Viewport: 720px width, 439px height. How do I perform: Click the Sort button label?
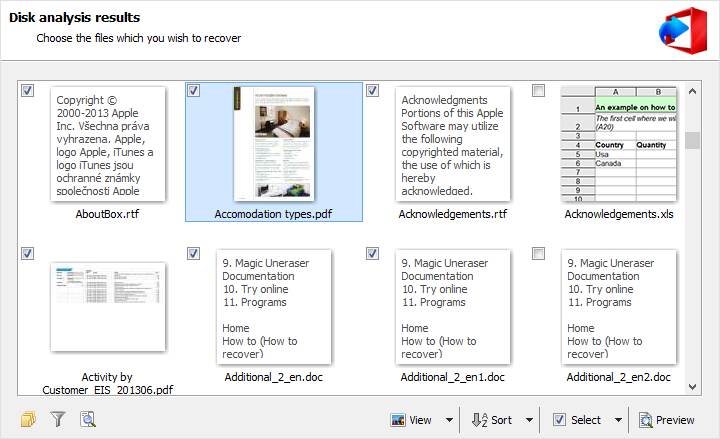(x=501, y=420)
